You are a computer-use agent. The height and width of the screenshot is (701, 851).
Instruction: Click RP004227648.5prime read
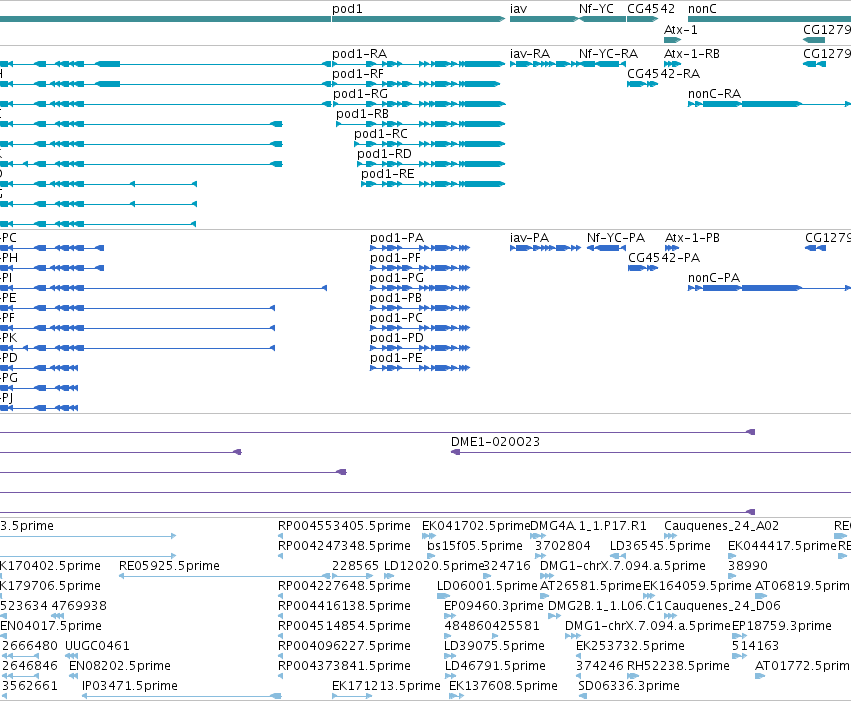[281, 596]
